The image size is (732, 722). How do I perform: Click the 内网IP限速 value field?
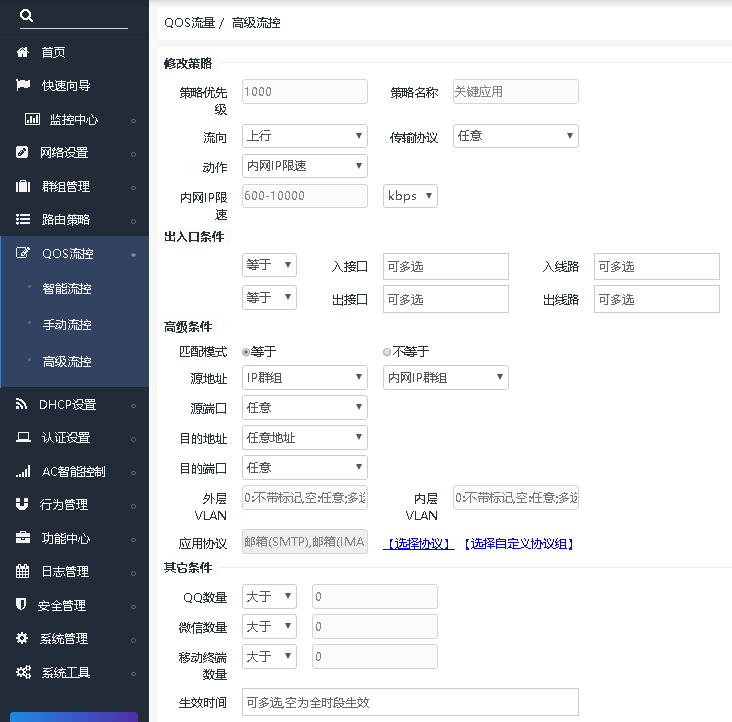(305, 196)
